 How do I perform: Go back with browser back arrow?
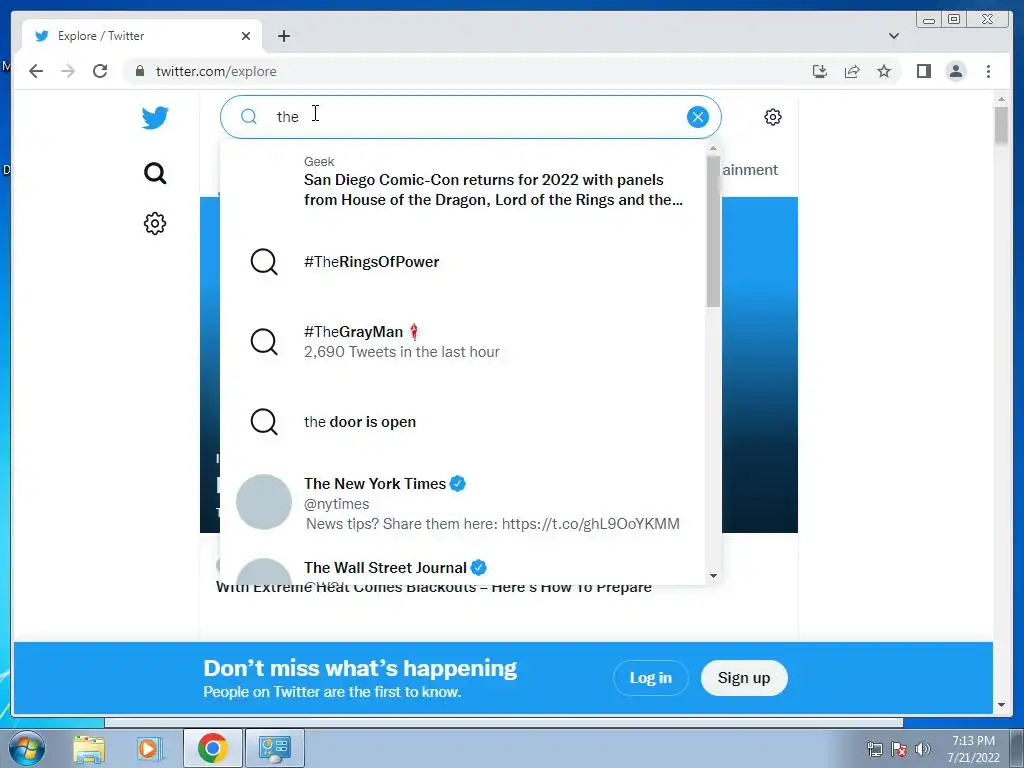(x=36, y=71)
